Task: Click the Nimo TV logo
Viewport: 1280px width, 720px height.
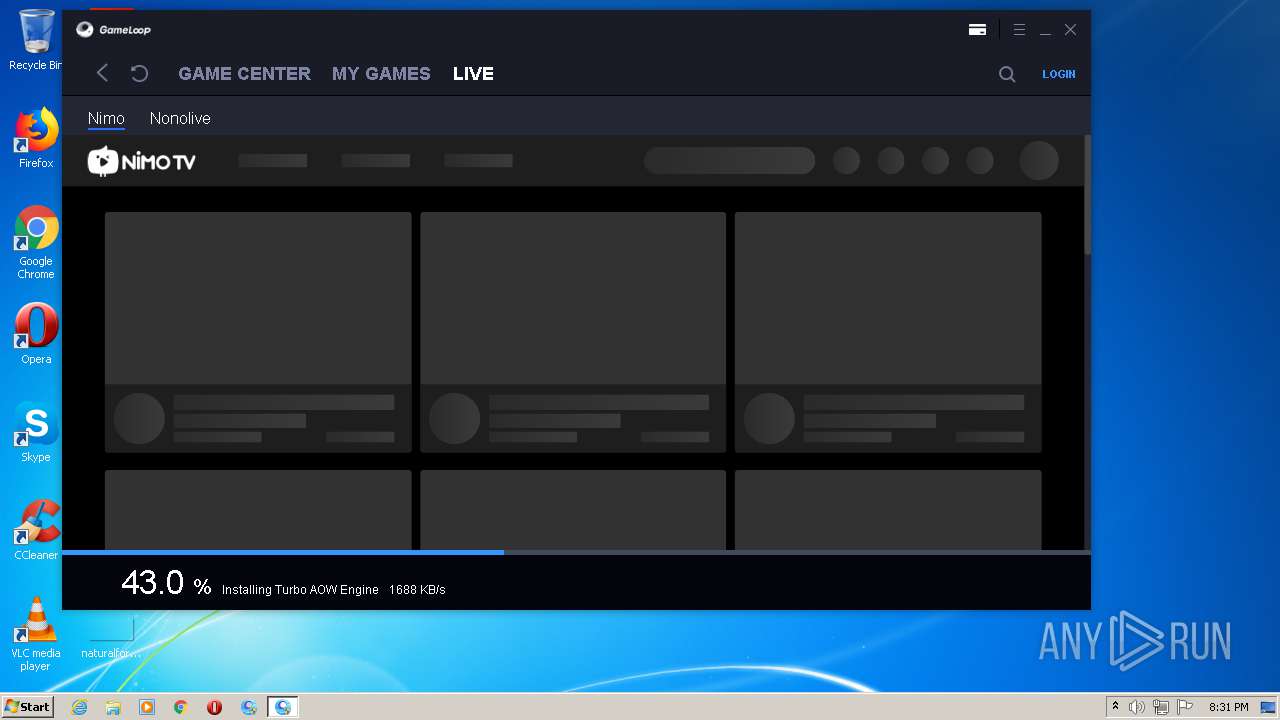Action: pos(142,161)
